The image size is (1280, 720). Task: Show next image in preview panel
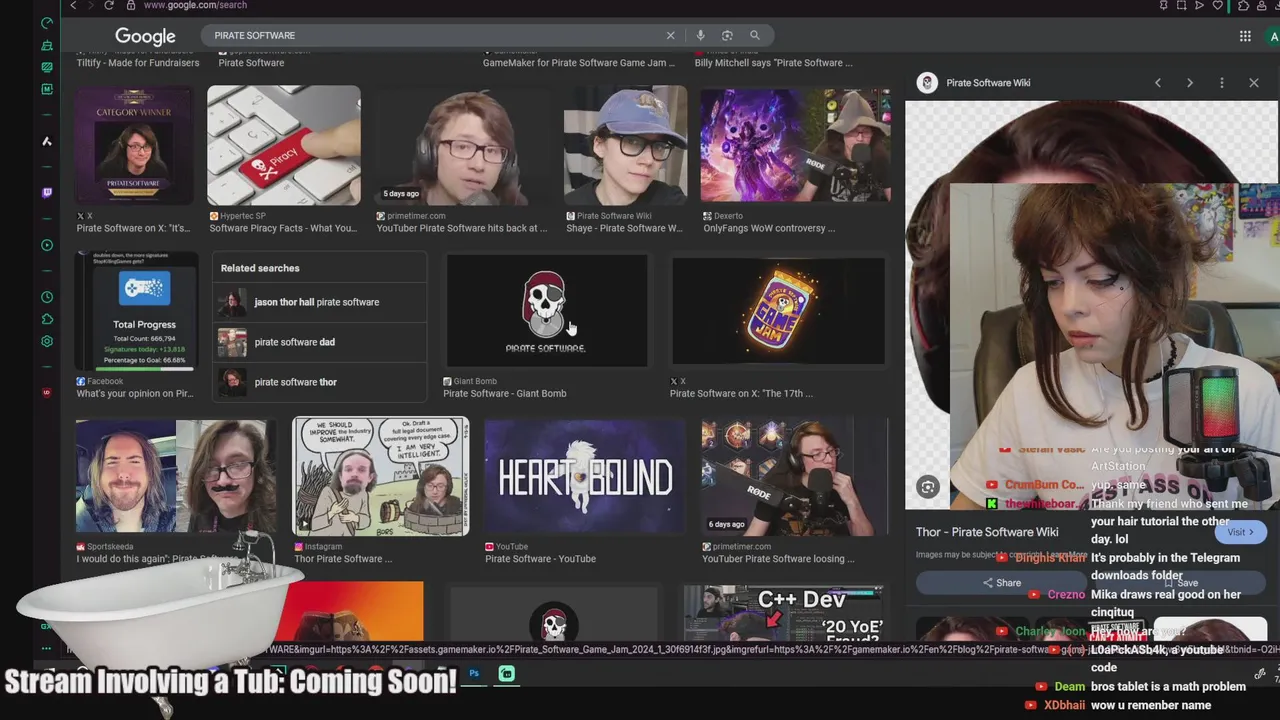(1190, 83)
